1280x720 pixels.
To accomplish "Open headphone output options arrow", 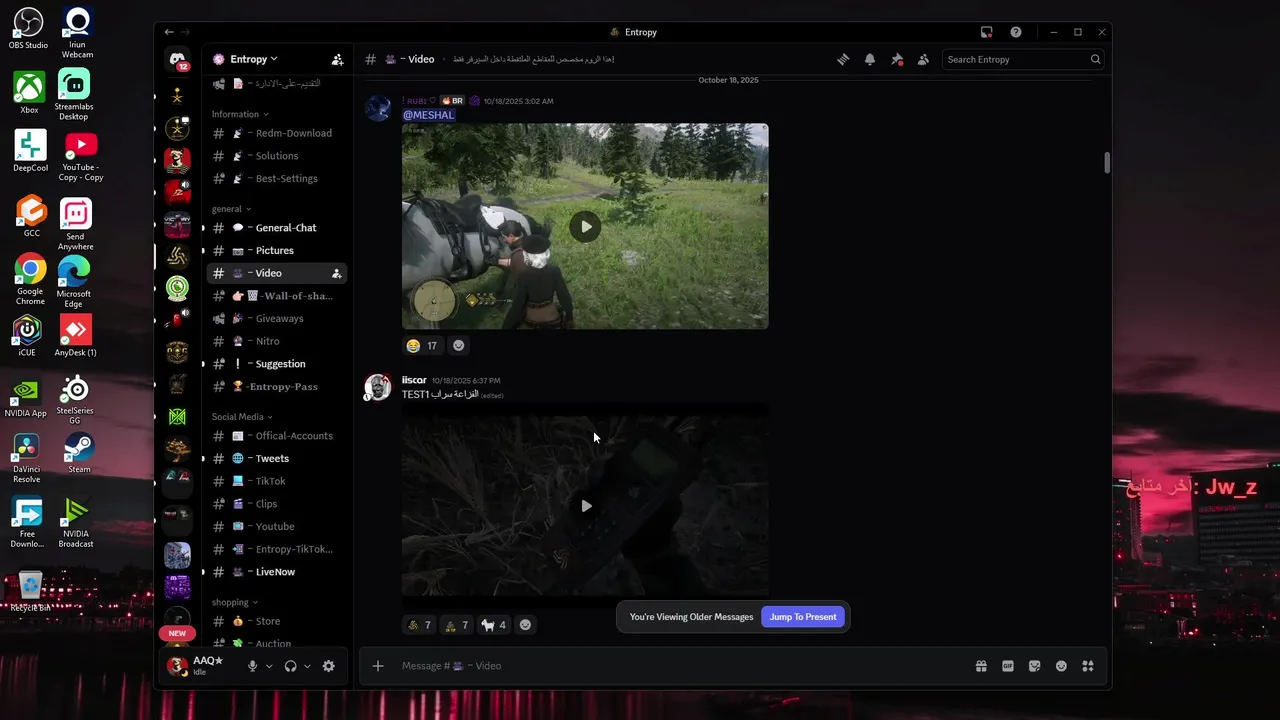I will click(307, 666).
